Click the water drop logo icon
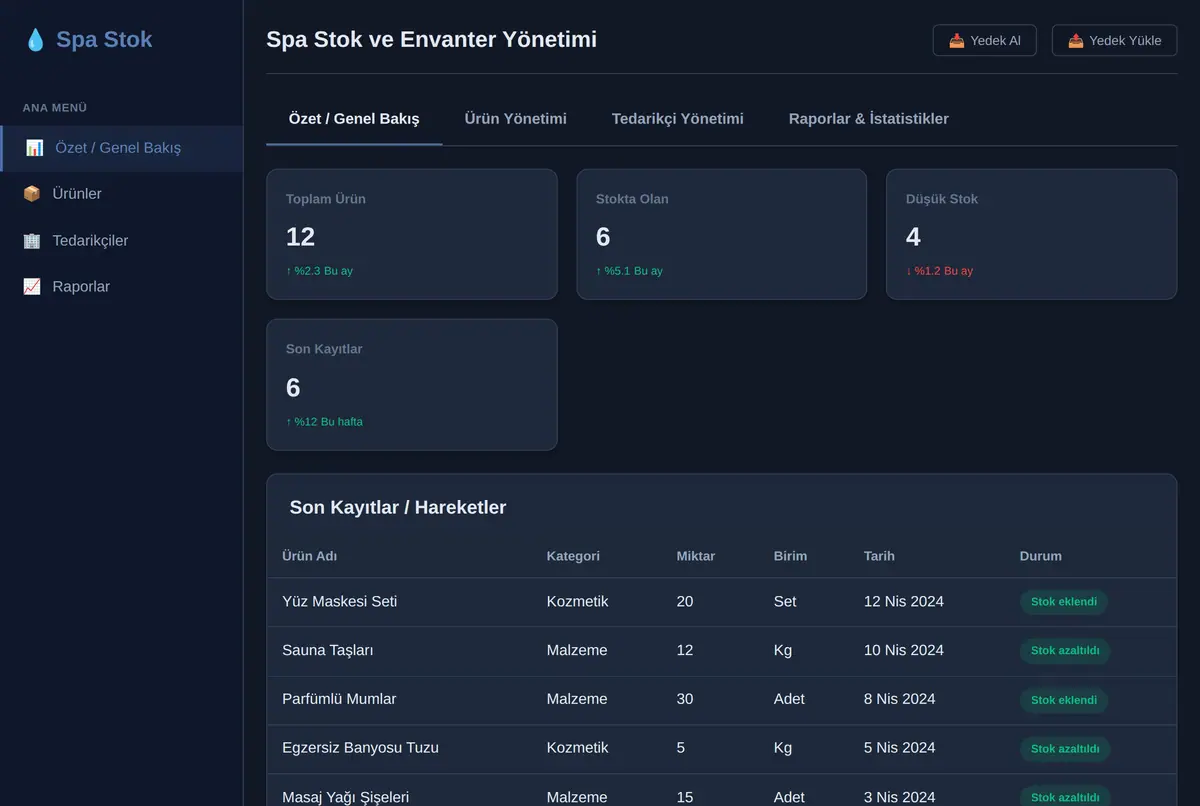Image resolution: width=1200 pixels, height=806 pixels. pos(35,40)
